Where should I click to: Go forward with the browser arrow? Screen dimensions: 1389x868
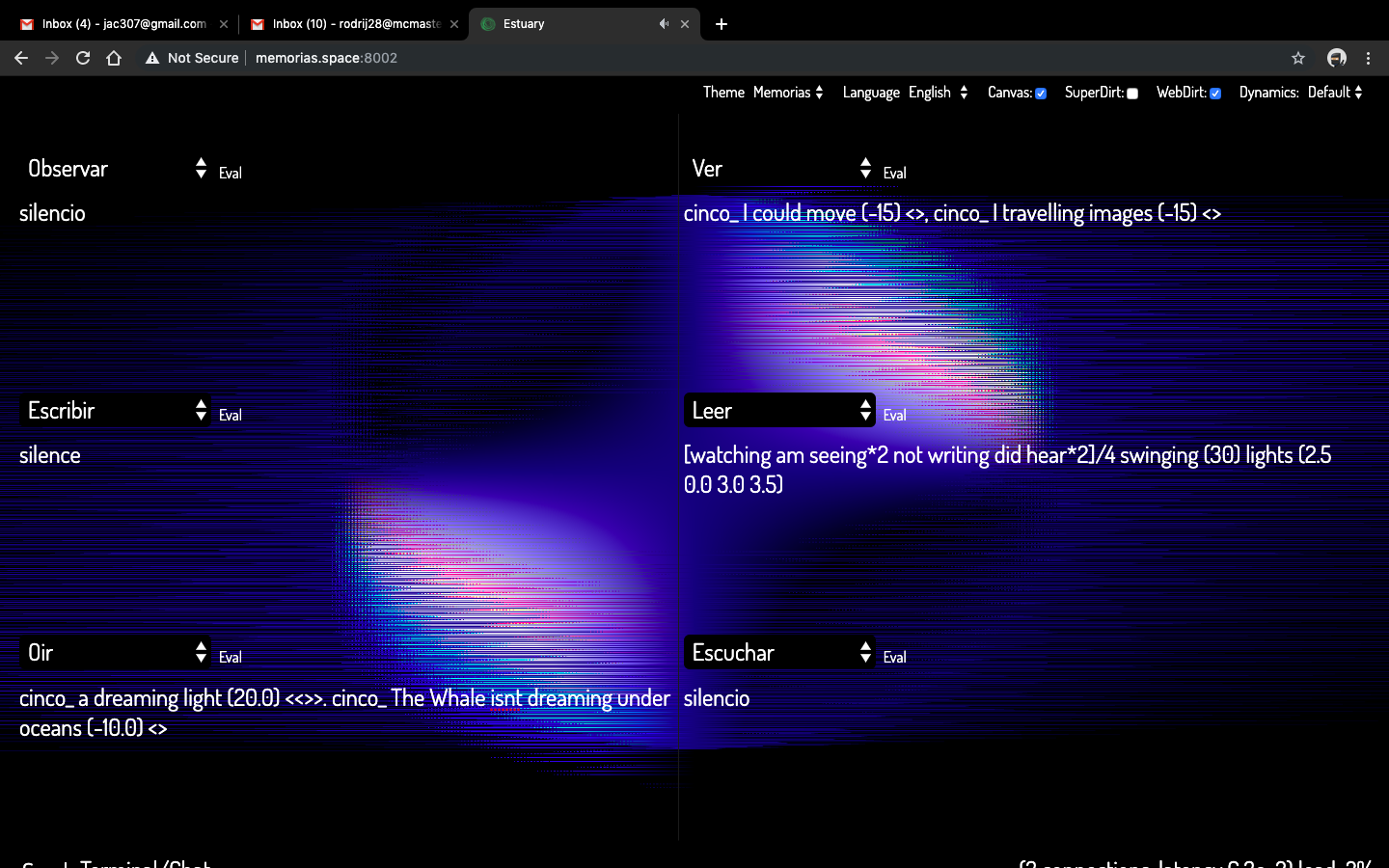tap(52, 58)
